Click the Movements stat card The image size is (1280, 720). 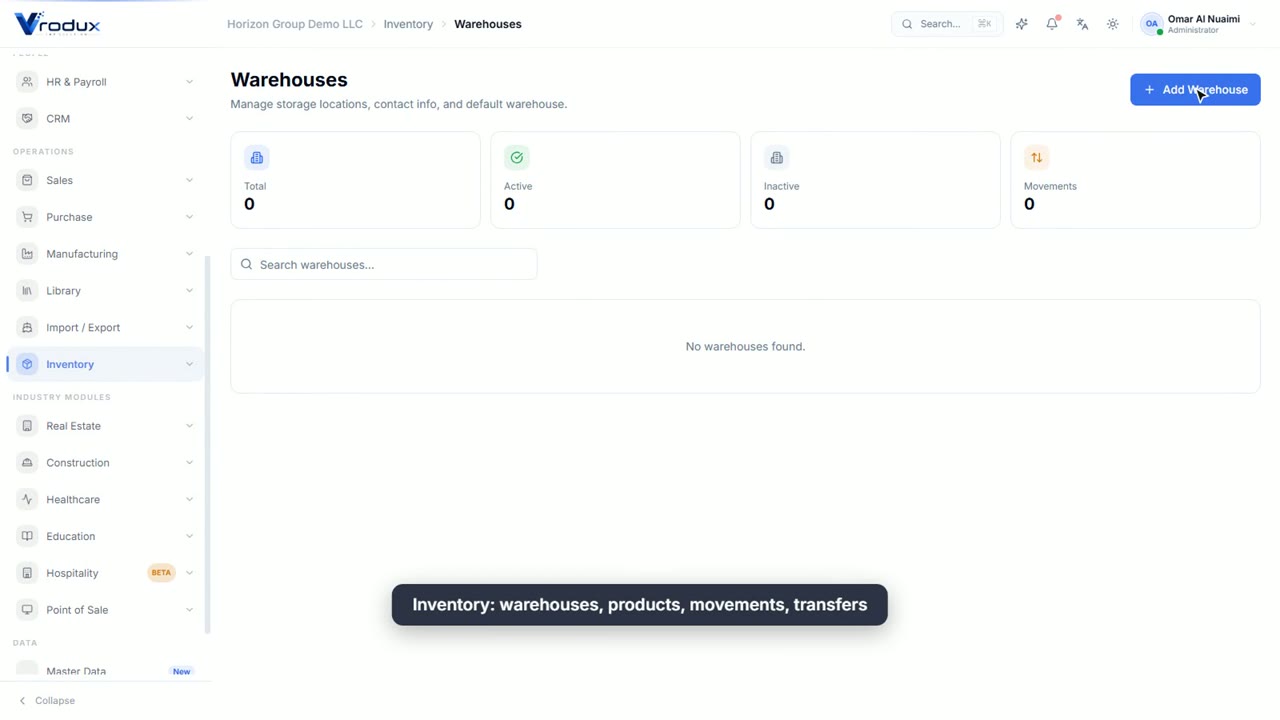(x=1135, y=180)
